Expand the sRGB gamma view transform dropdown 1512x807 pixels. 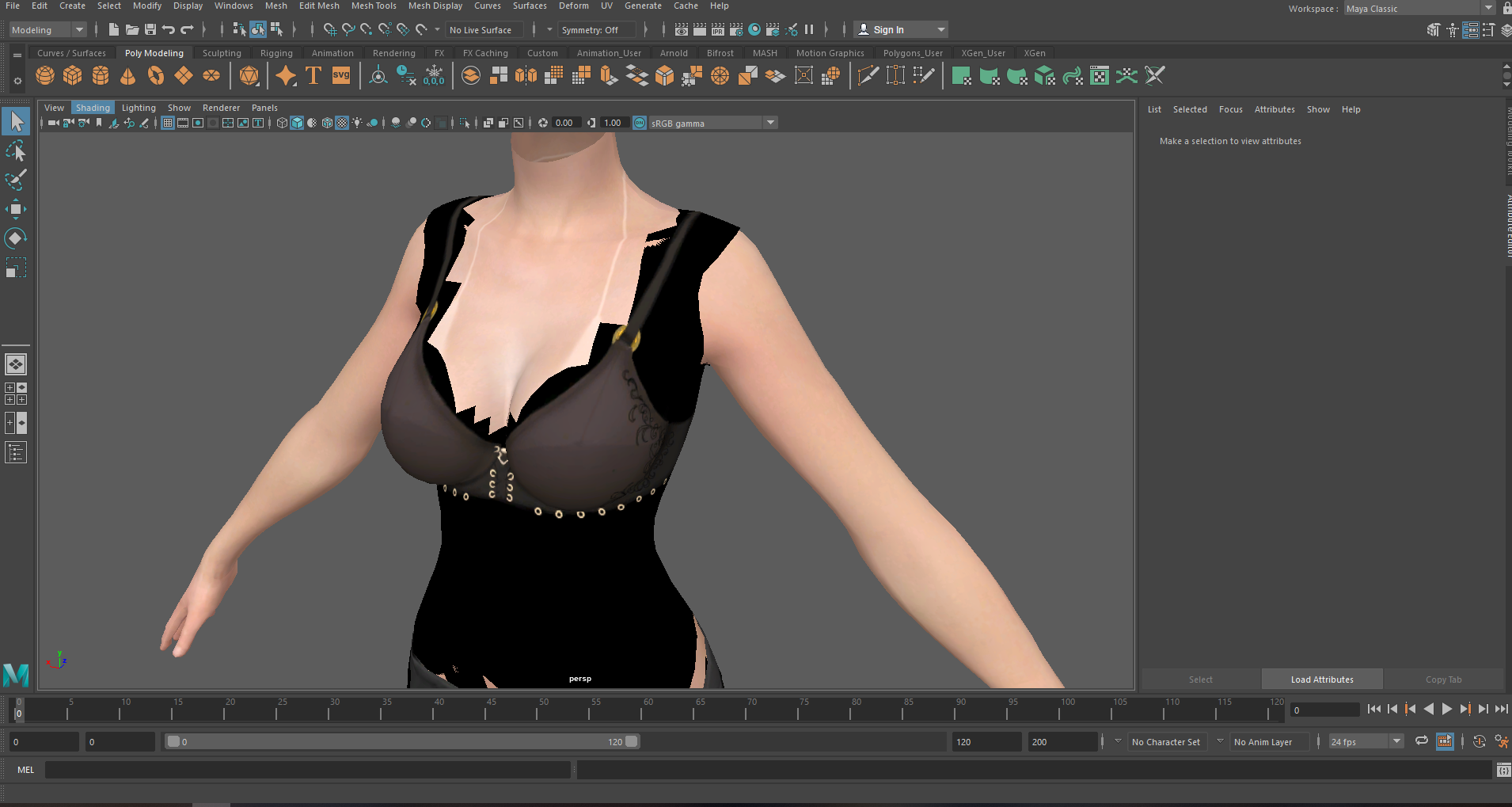click(770, 123)
